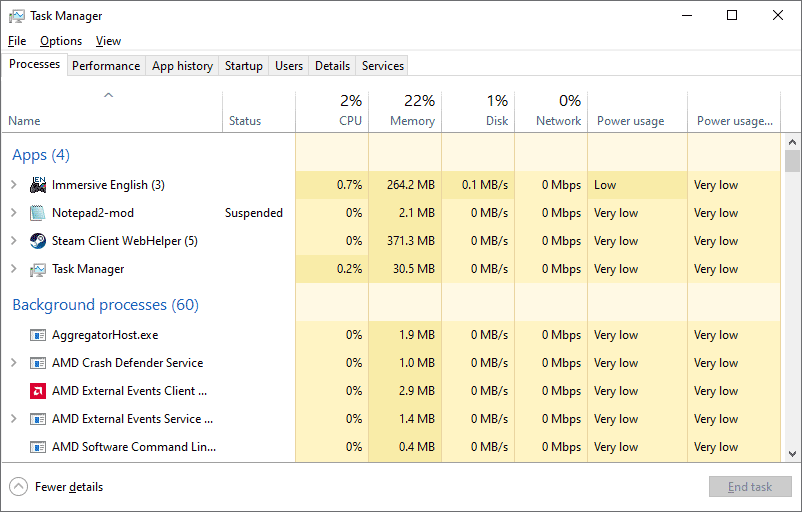The height and width of the screenshot is (512, 802).
Task: Select the AMD Crash Defender Service name
Action: [128, 363]
